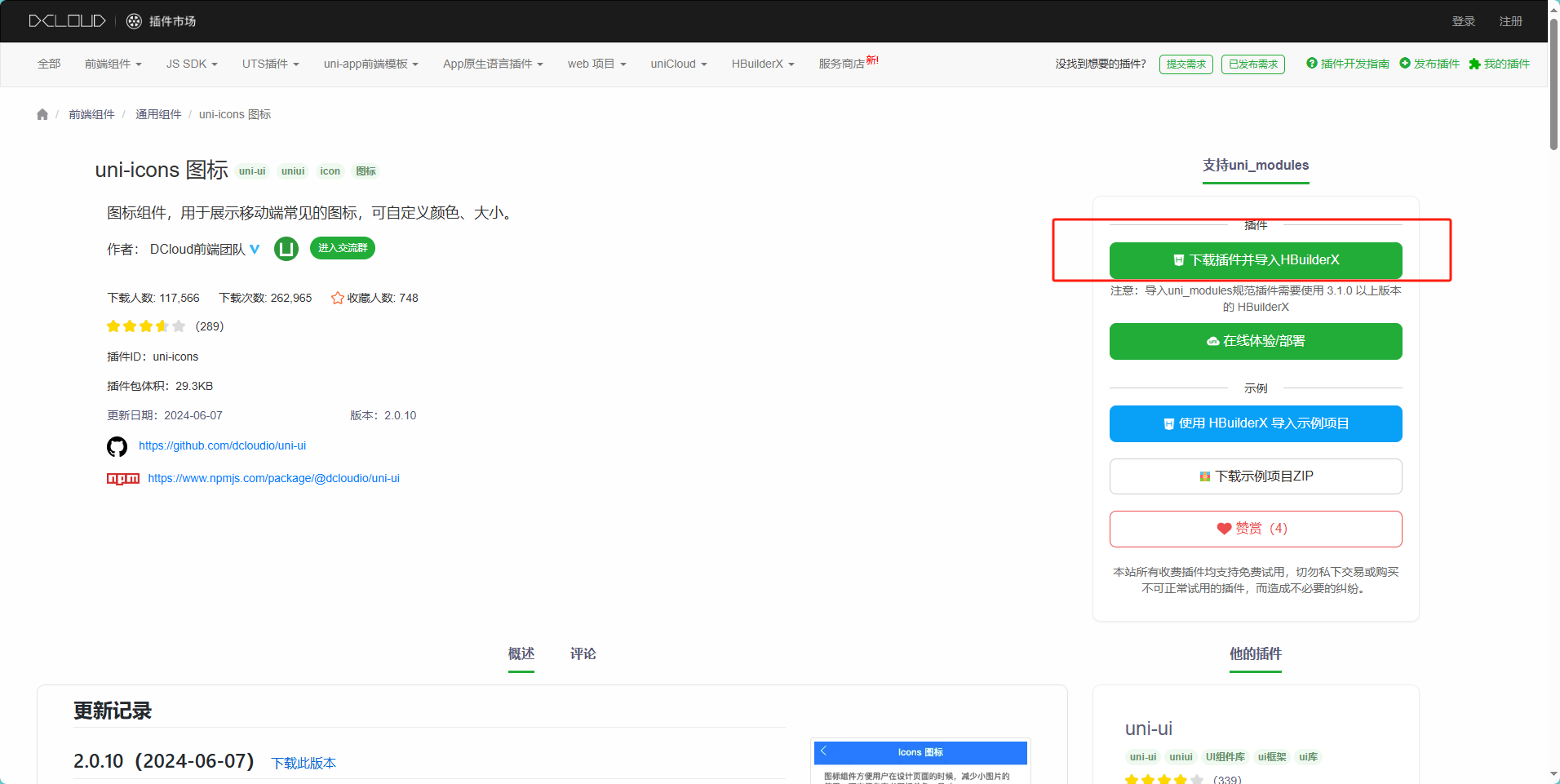Click the 发布插件 link
Image resolution: width=1560 pixels, height=784 pixels.
(1437, 64)
